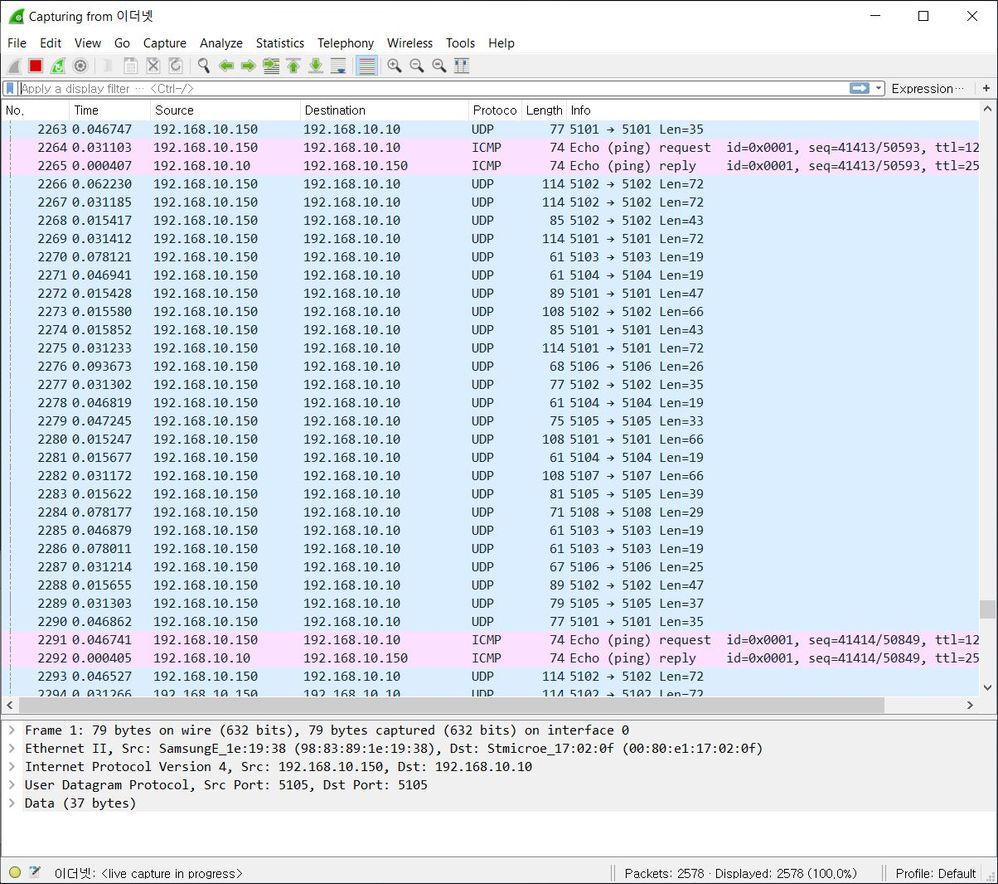
Task: Open capture options gear icon
Action: coord(80,66)
